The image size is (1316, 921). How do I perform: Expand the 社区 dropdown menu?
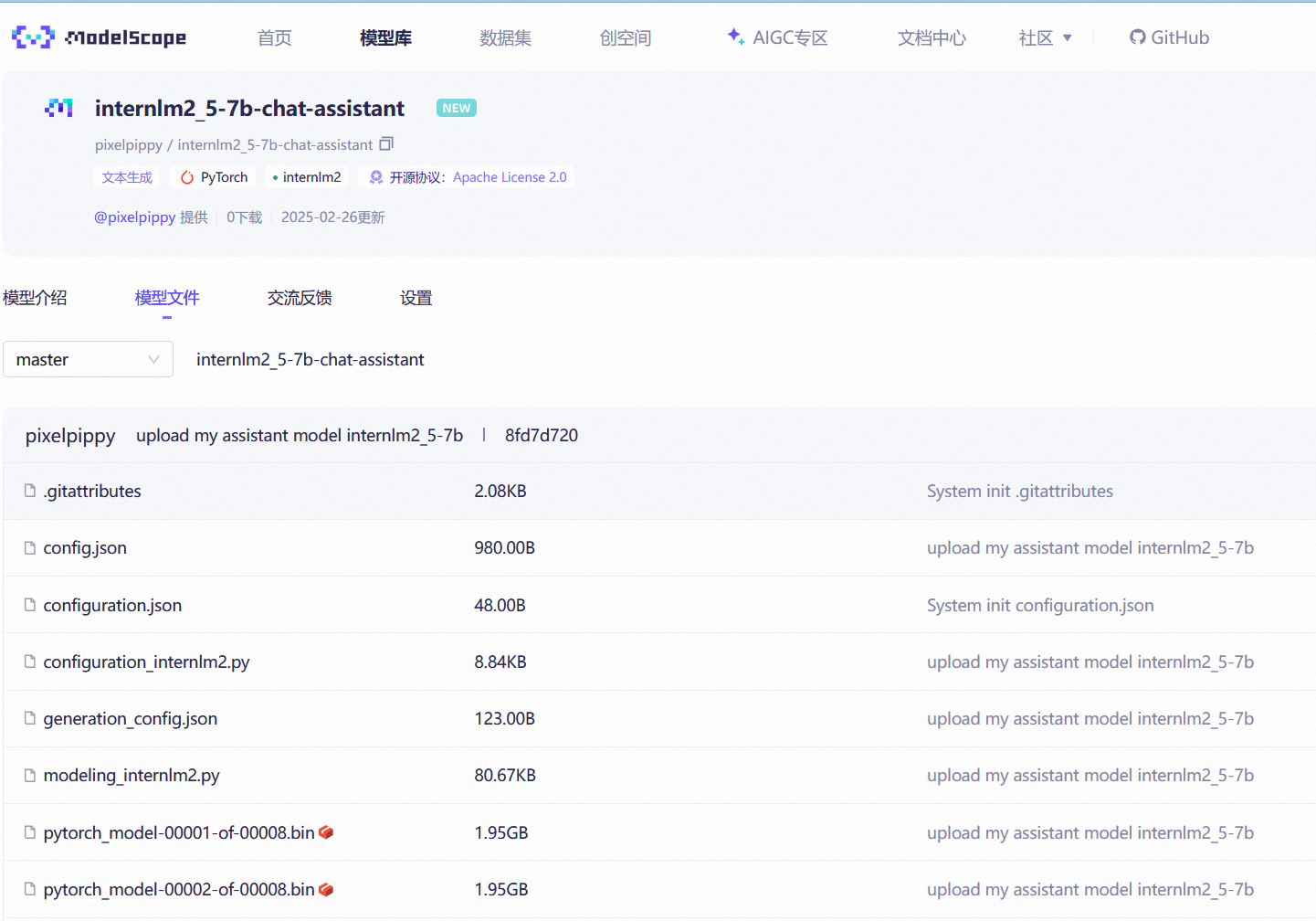pos(1045,37)
